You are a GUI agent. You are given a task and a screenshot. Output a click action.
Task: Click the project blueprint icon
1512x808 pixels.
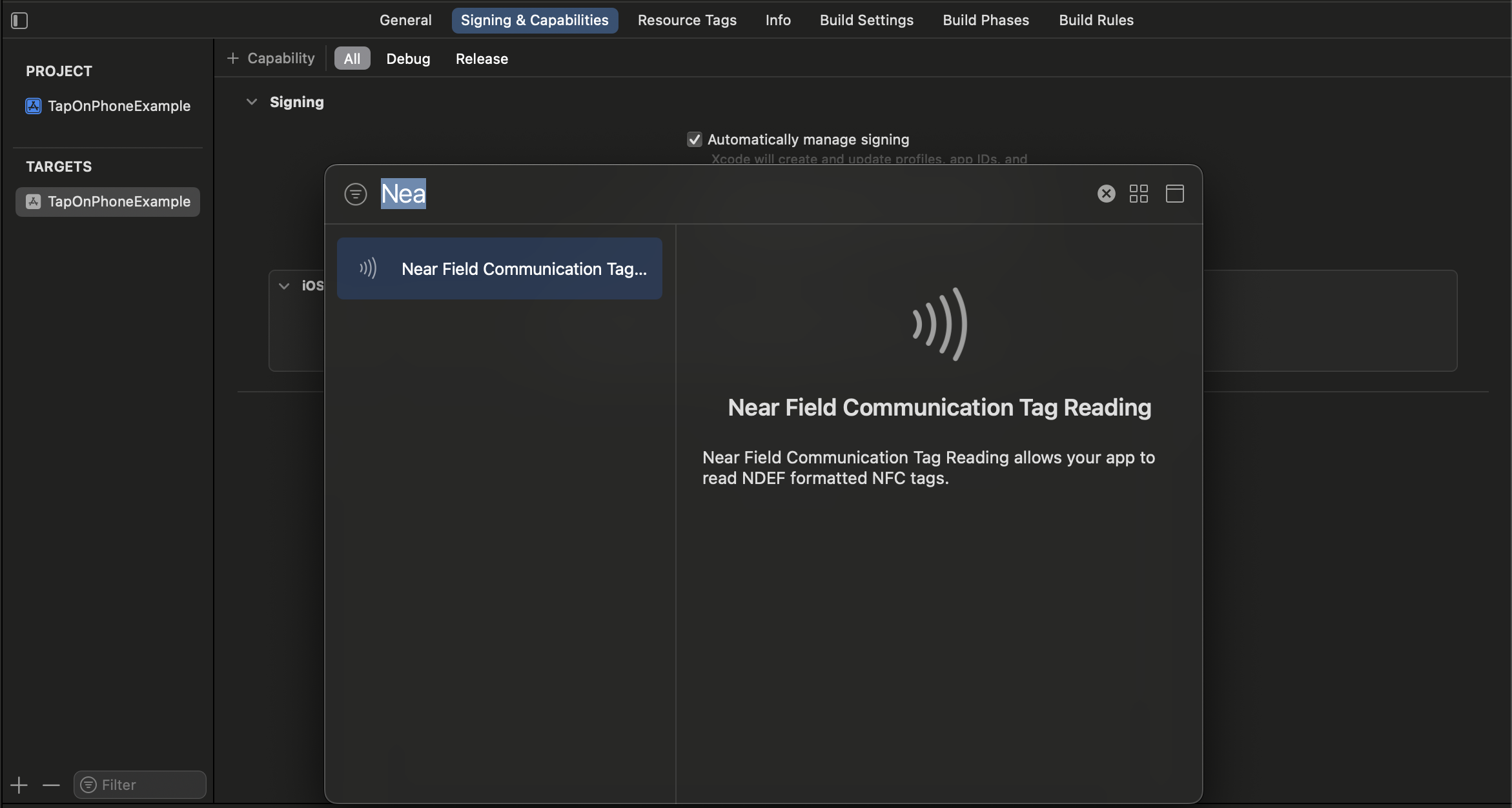point(34,106)
